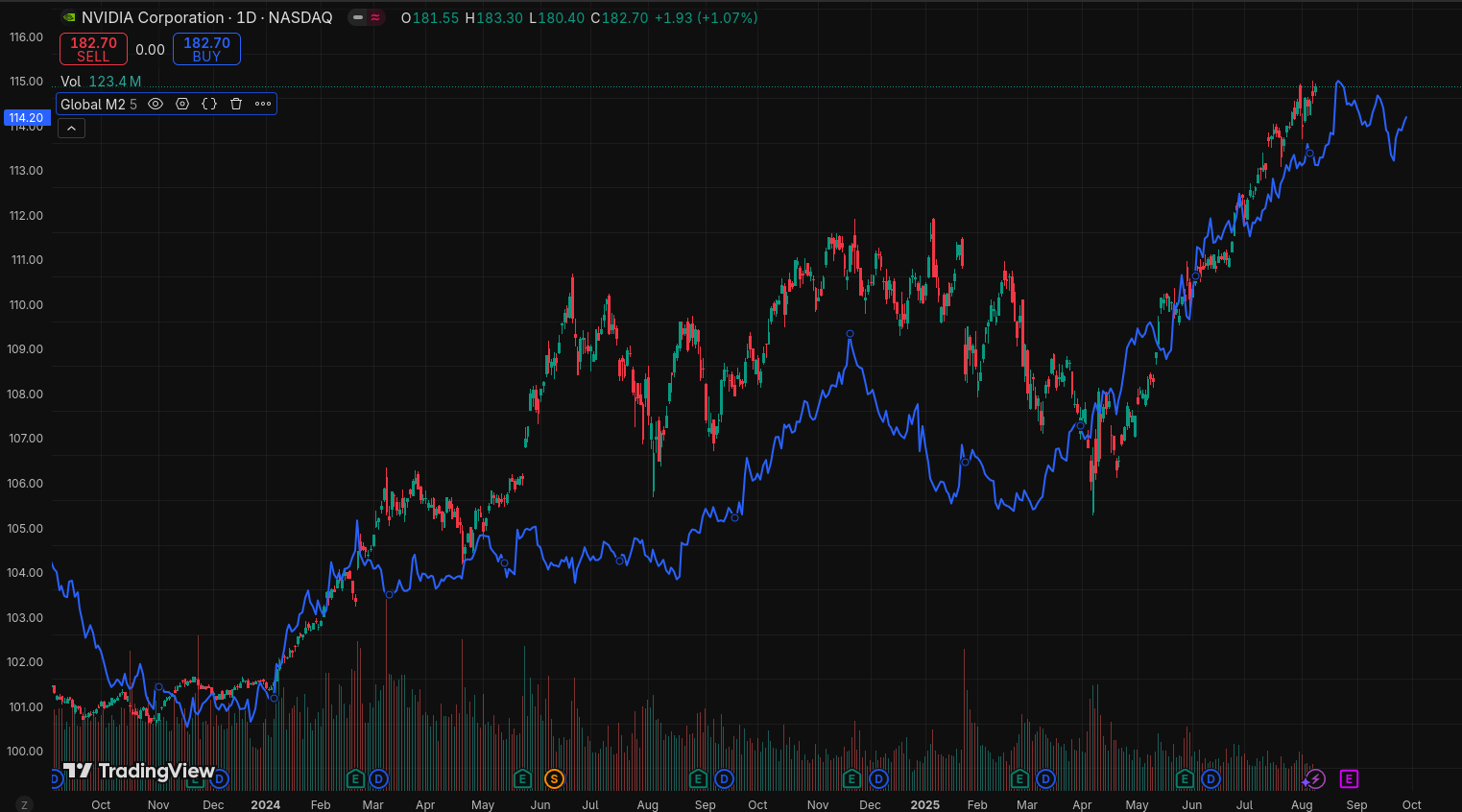Click the 116.00 label on the price axis

(27, 37)
